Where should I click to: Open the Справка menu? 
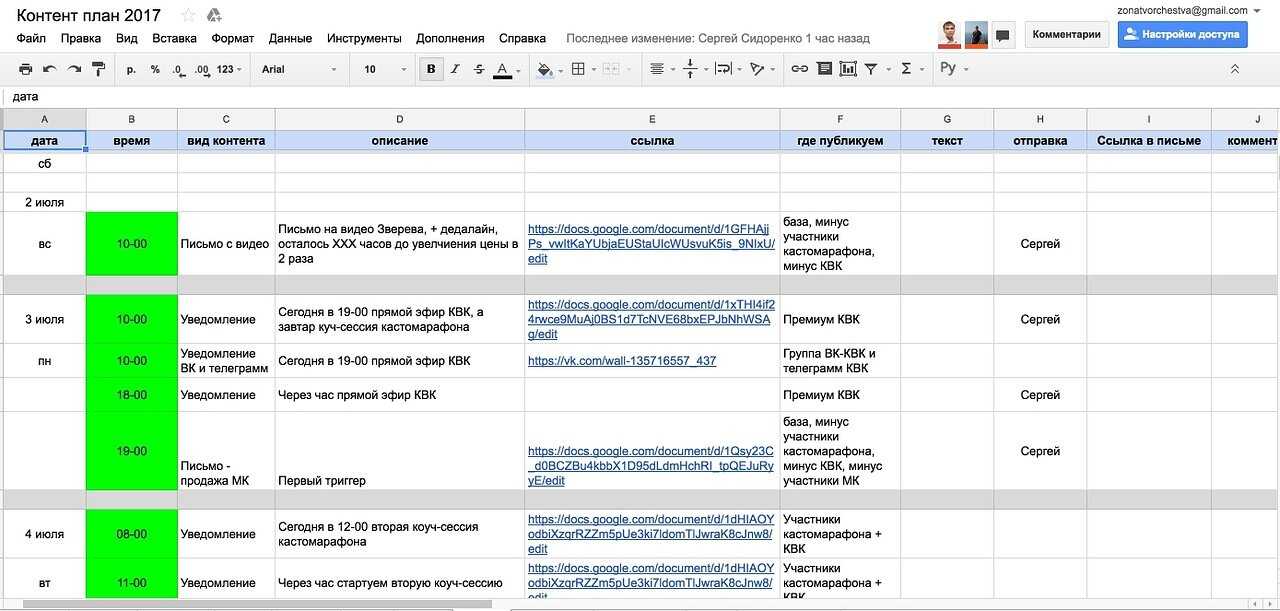[522, 38]
